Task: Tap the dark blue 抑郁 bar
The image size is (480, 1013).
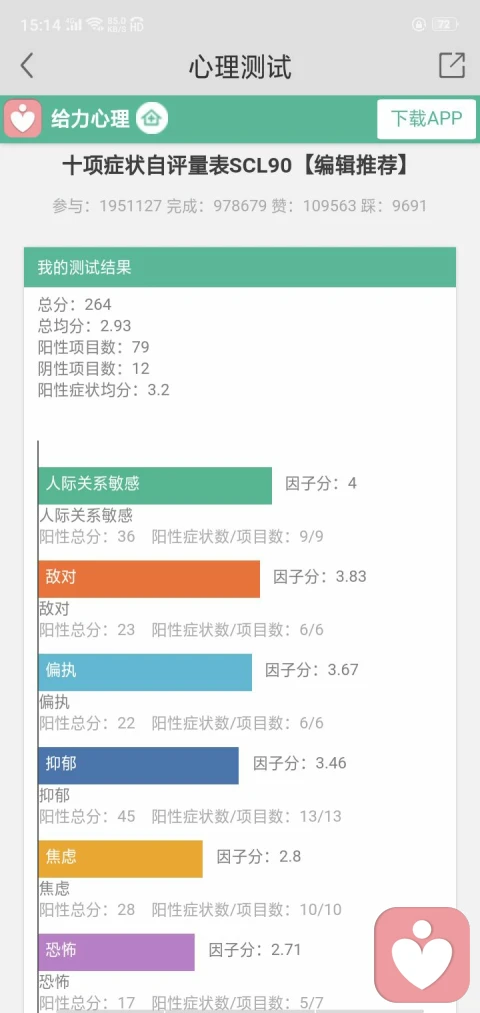Action: pyautogui.click(x=138, y=765)
